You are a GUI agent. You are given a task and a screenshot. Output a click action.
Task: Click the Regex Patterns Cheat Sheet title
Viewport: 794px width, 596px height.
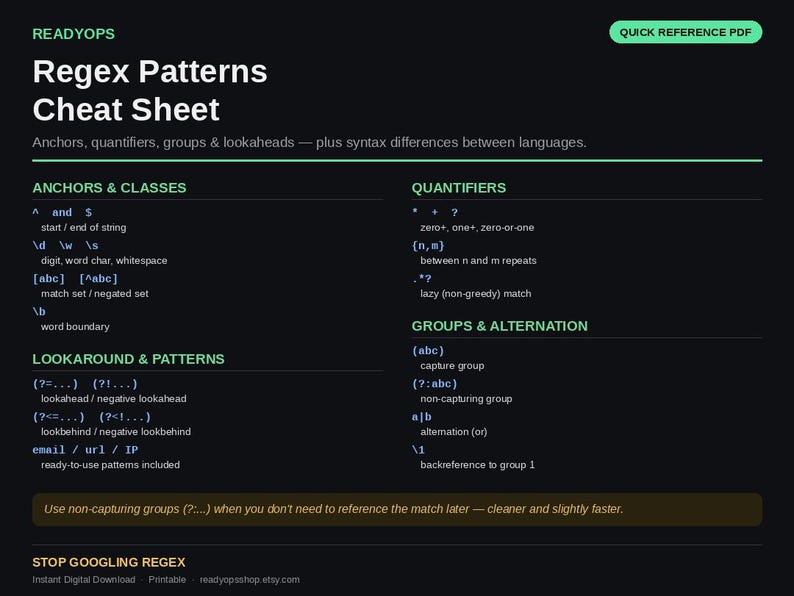point(150,90)
